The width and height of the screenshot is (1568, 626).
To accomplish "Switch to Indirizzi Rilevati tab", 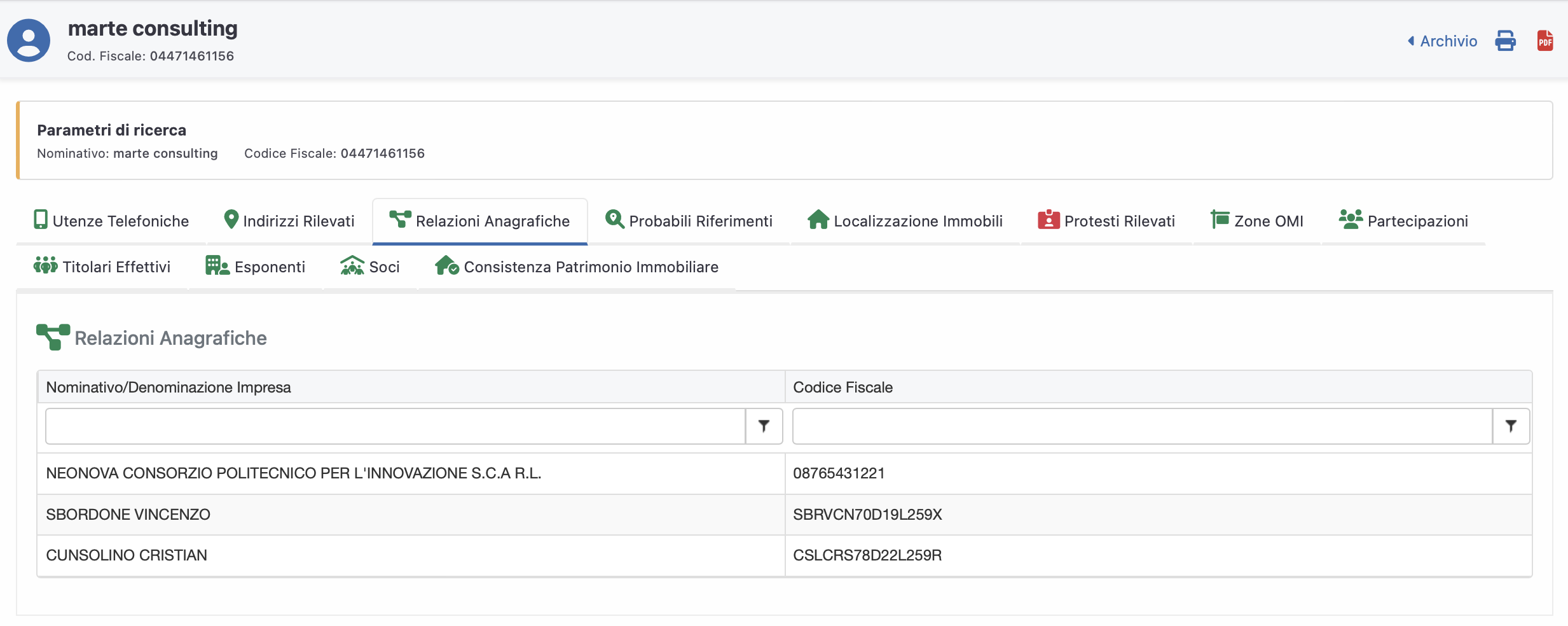I will pyautogui.click(x=289, y=221).
